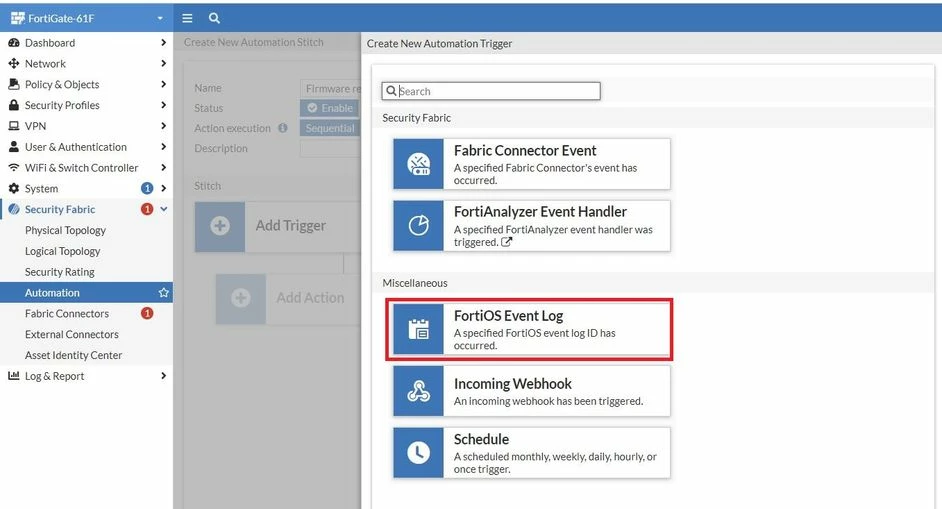This screenshot has height=509, width=942.
Task: Expand the Security Profiles chevron
Action: [163, 105]
